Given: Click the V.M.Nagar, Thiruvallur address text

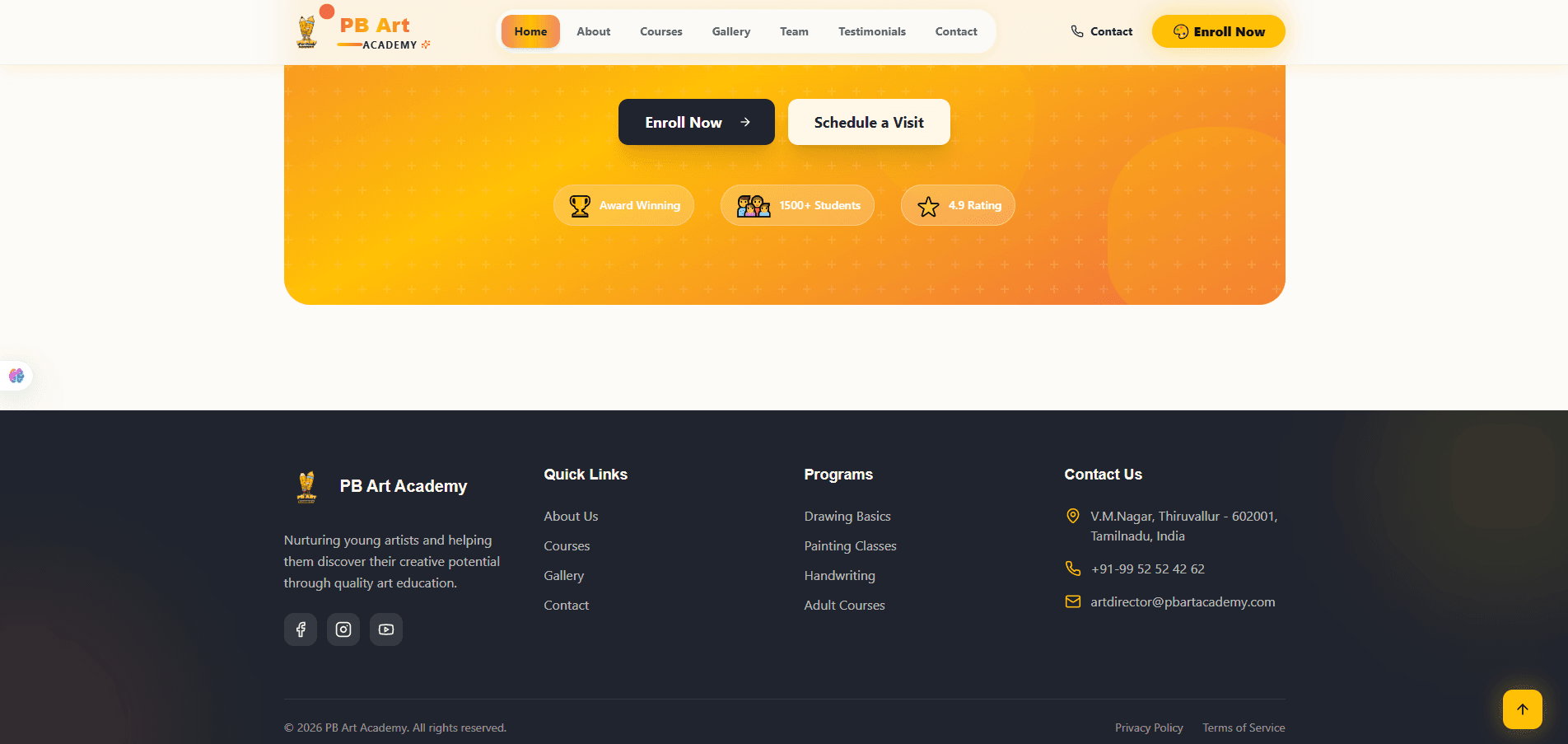Looking at the screenshot, I should click(1183, 526).
